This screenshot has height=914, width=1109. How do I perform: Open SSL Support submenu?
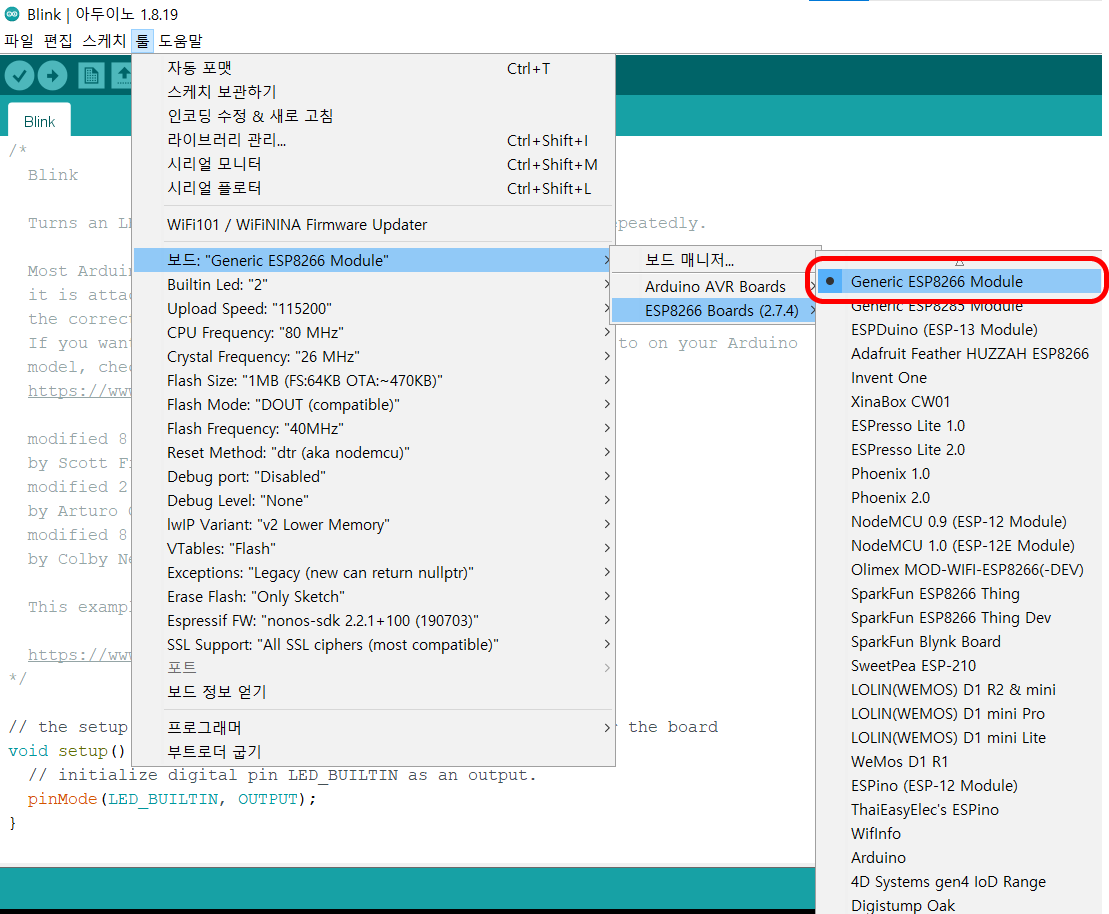coord(373,645)
